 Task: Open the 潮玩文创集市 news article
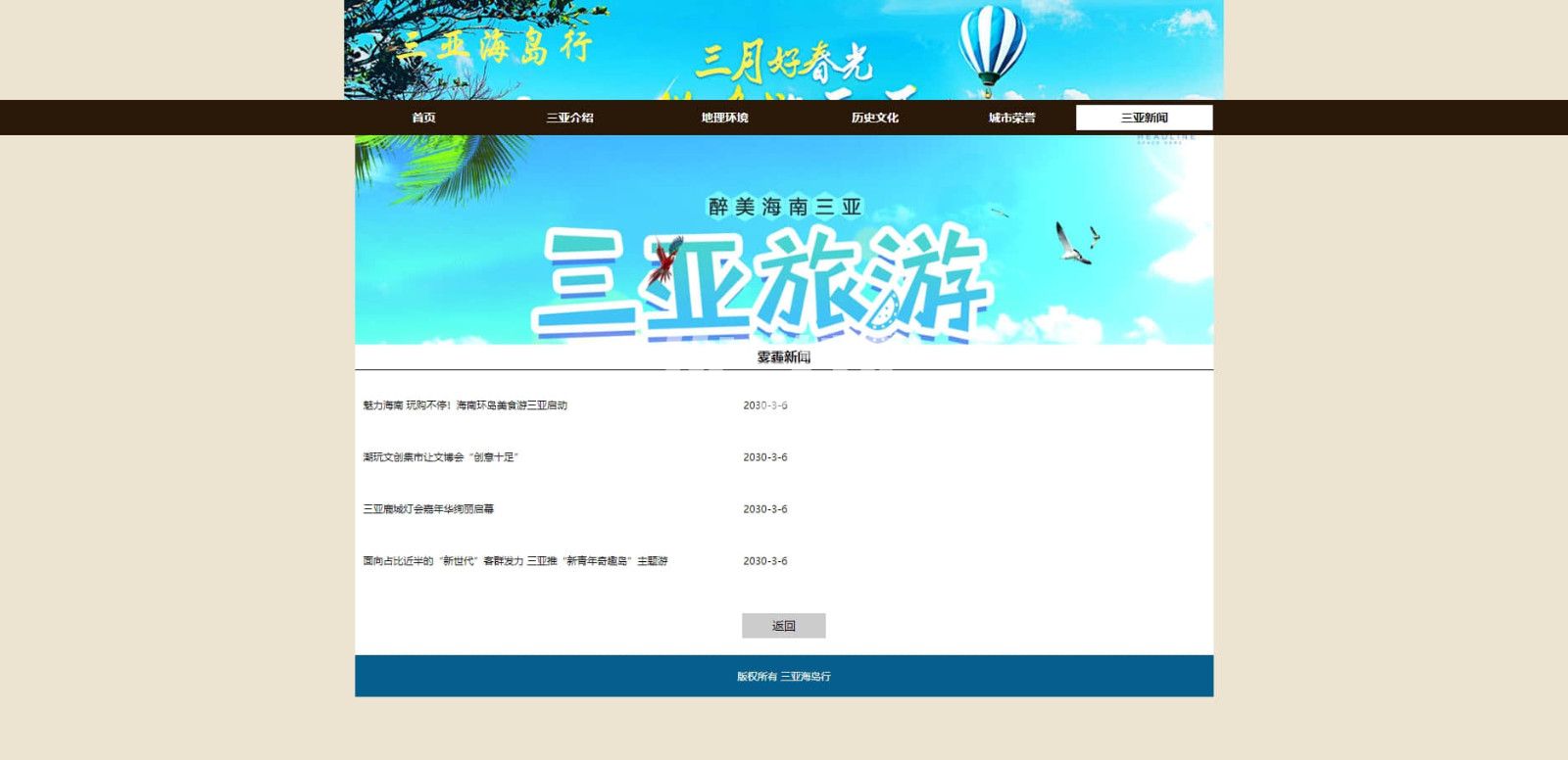[x=440, y=457]
